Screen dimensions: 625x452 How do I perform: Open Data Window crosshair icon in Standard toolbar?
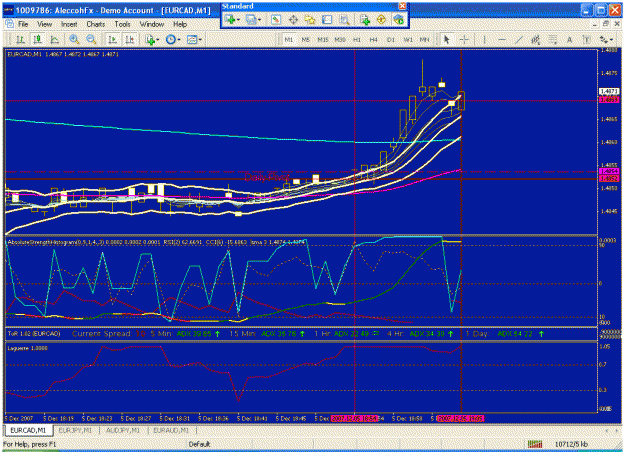[293, 19]
